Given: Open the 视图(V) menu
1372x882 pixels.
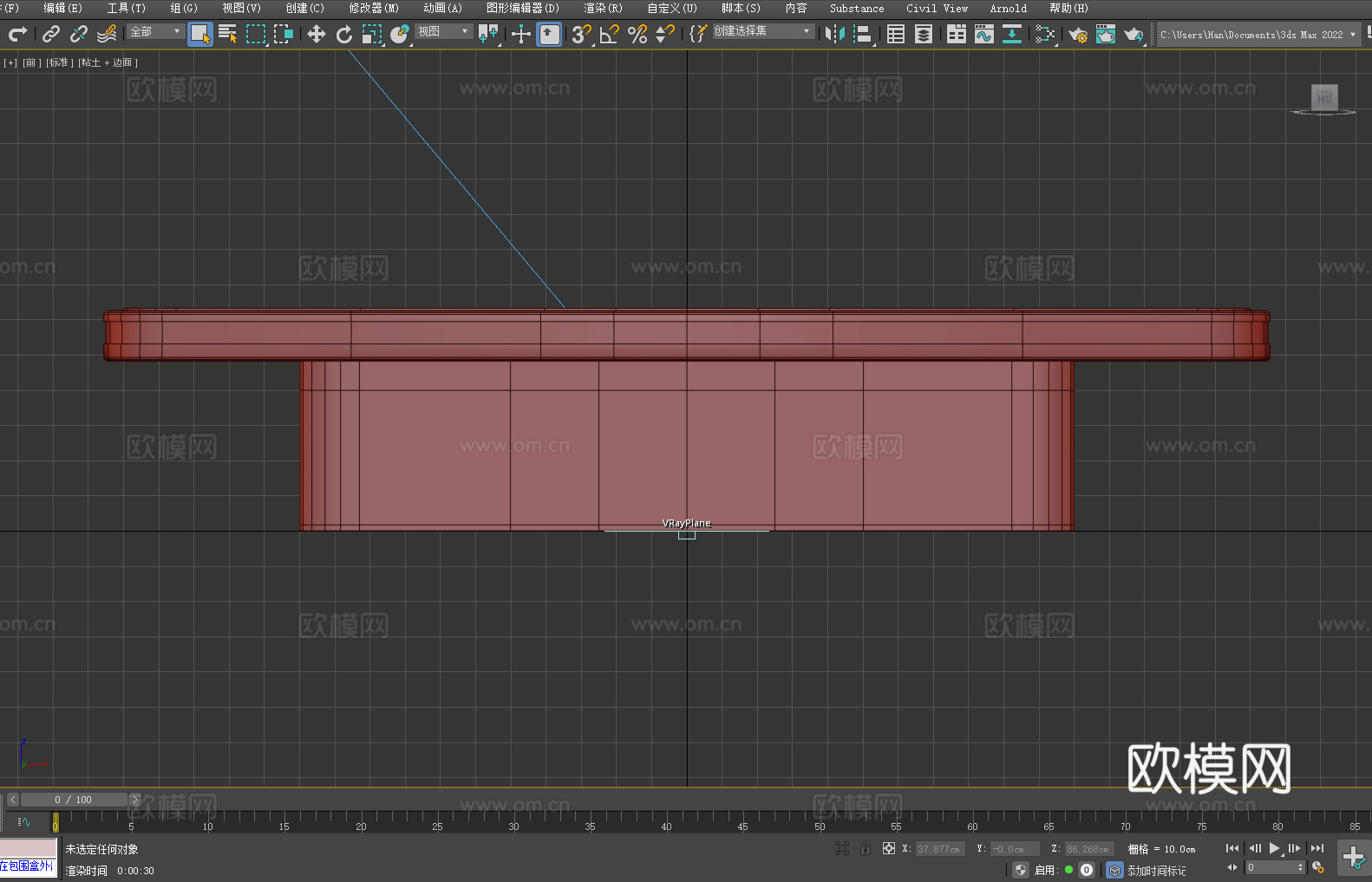Looking at the screenshot, I should 241,9.
